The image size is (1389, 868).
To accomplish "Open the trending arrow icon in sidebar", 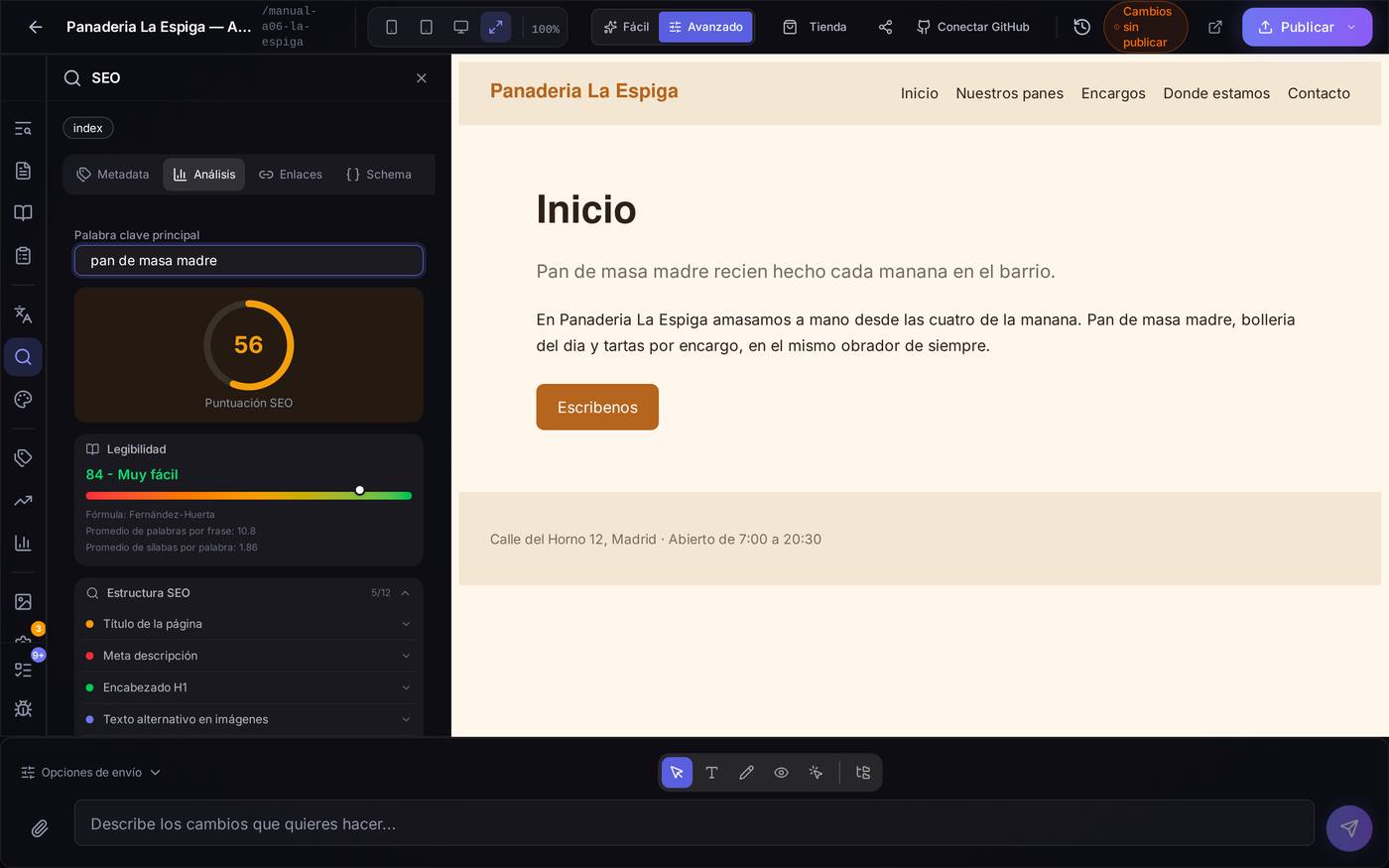I will (23, 500).
